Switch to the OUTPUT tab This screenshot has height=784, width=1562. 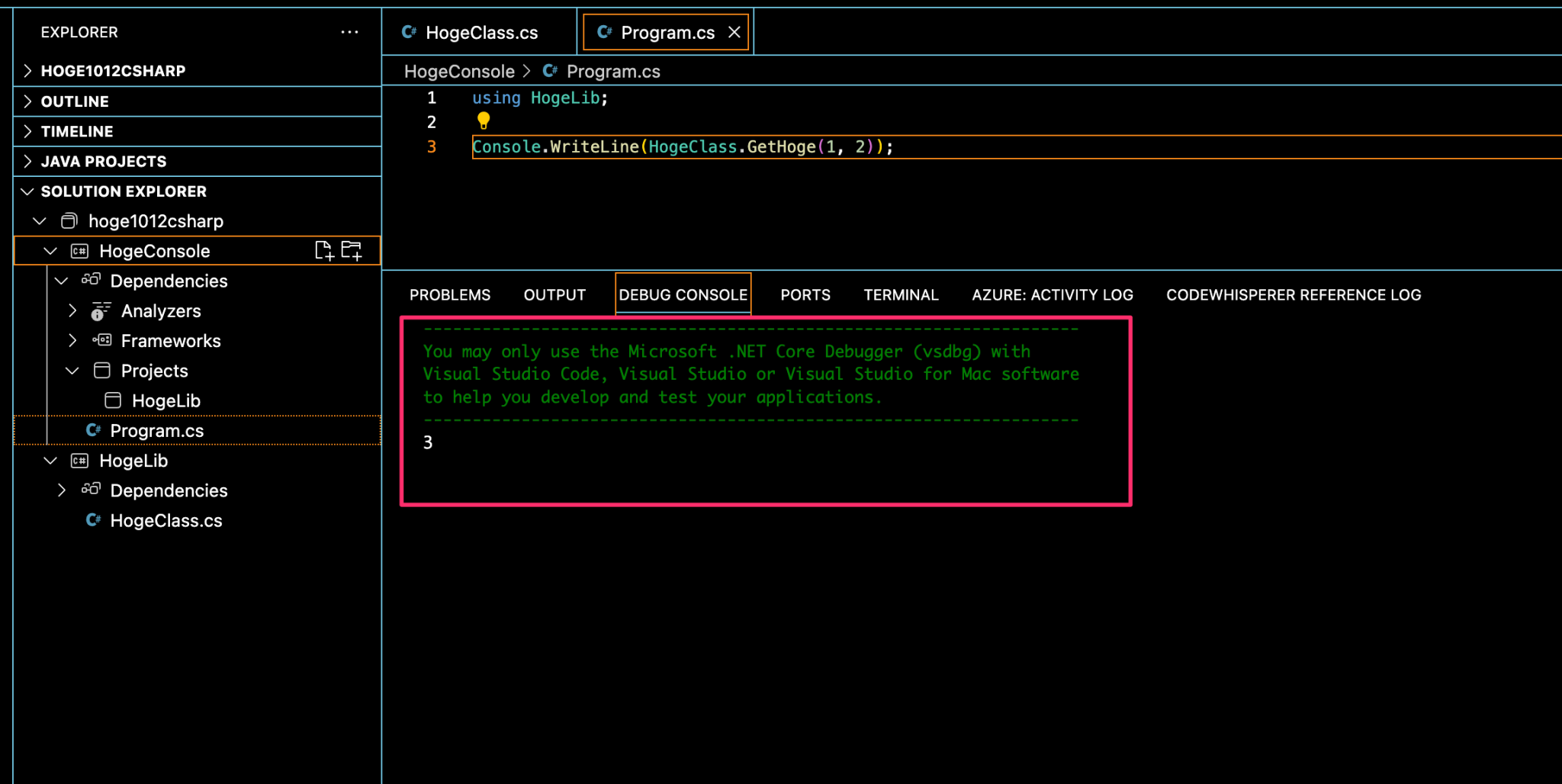pos(554,294)
